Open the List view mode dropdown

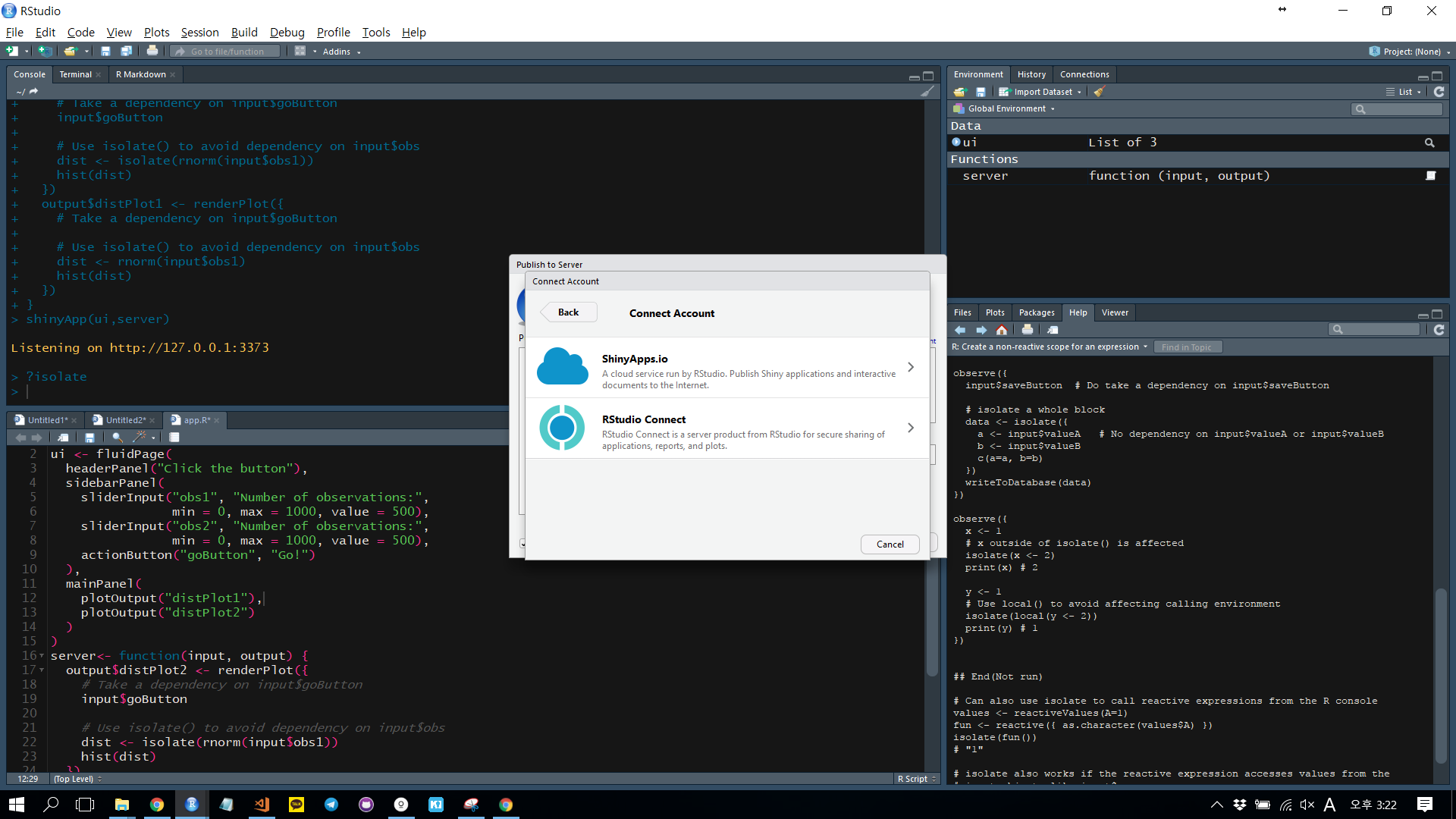click(x=1404, y=92)
